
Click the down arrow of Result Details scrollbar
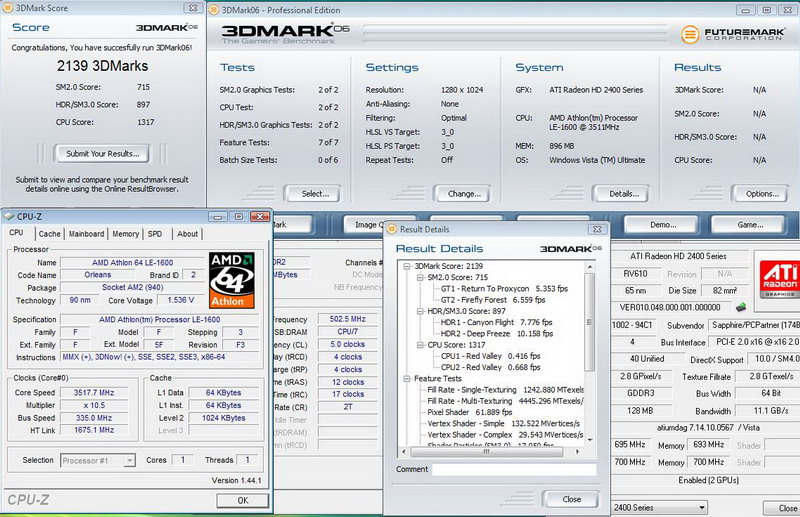click(590, 440)
